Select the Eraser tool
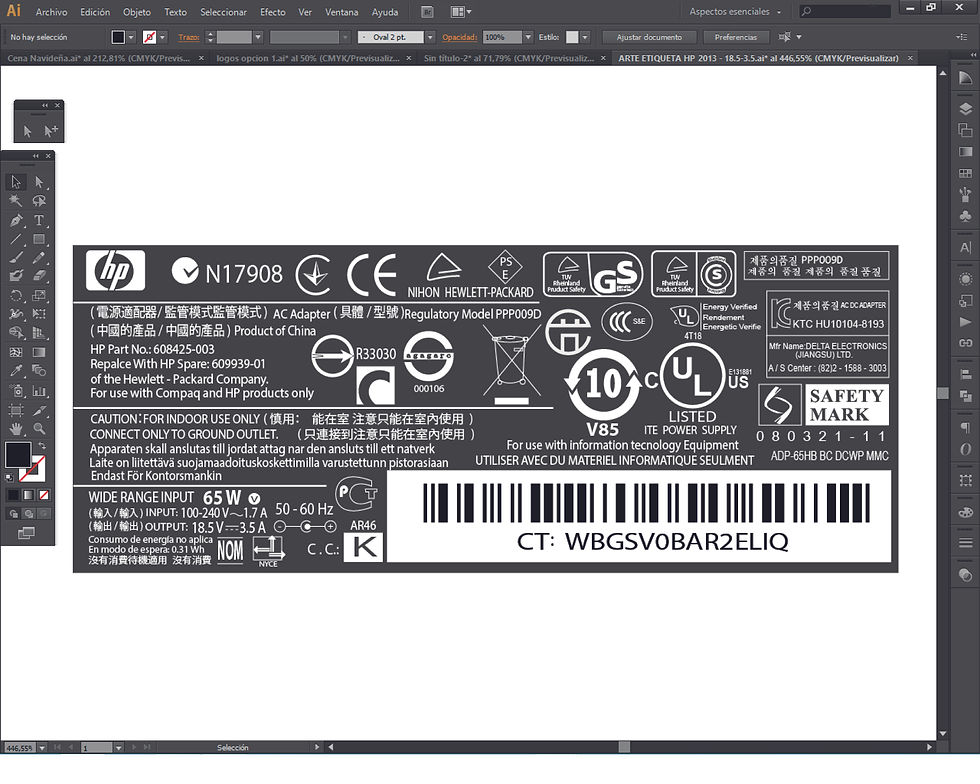 (39, 276)
